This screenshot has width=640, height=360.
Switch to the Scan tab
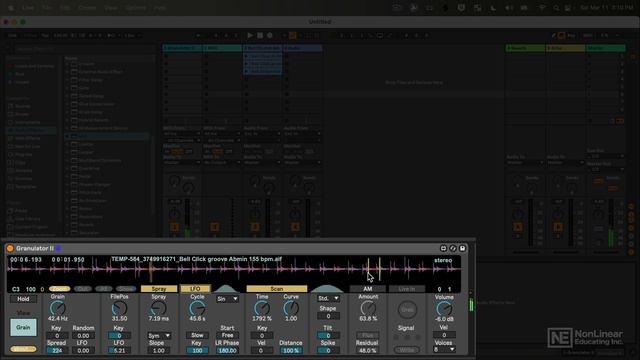click(276, 289)
